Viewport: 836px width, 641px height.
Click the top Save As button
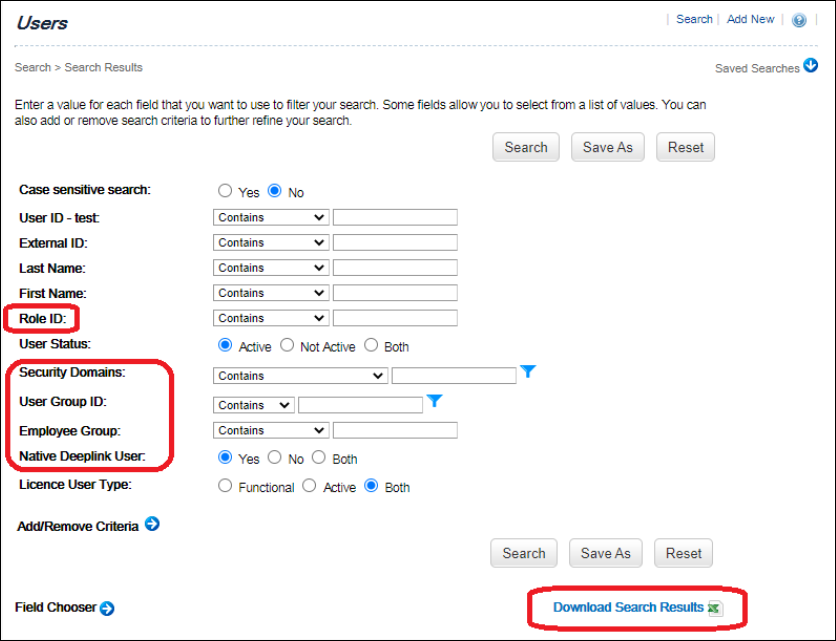608,147
